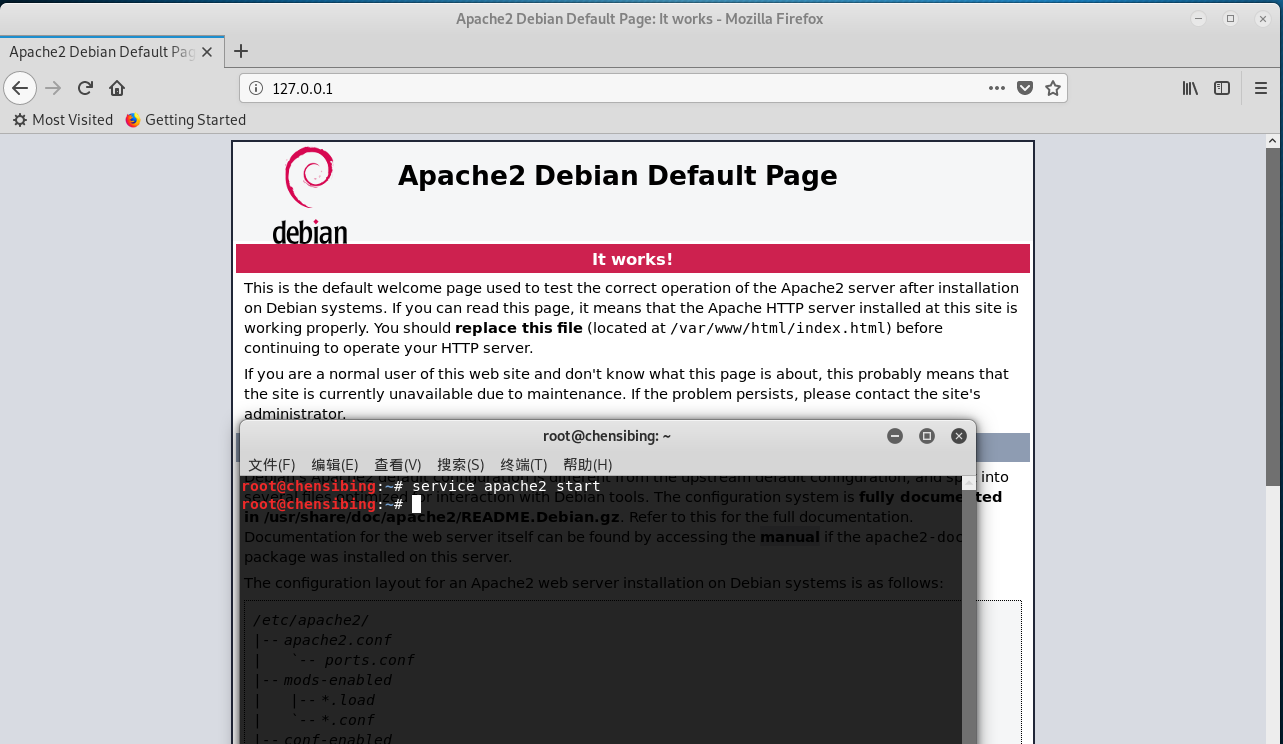Bookmark this page with the star

[x=1053, y=88]
